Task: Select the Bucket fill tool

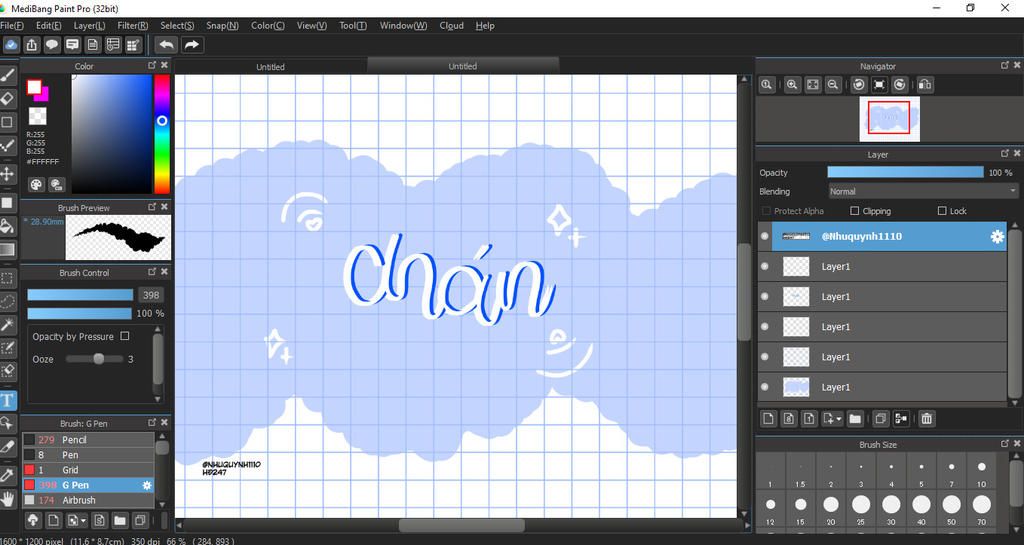Action: point(7,226)
